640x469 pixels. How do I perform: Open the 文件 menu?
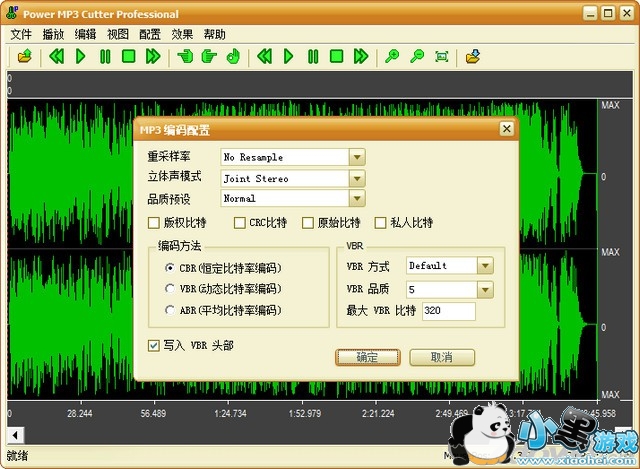point(21,33)
